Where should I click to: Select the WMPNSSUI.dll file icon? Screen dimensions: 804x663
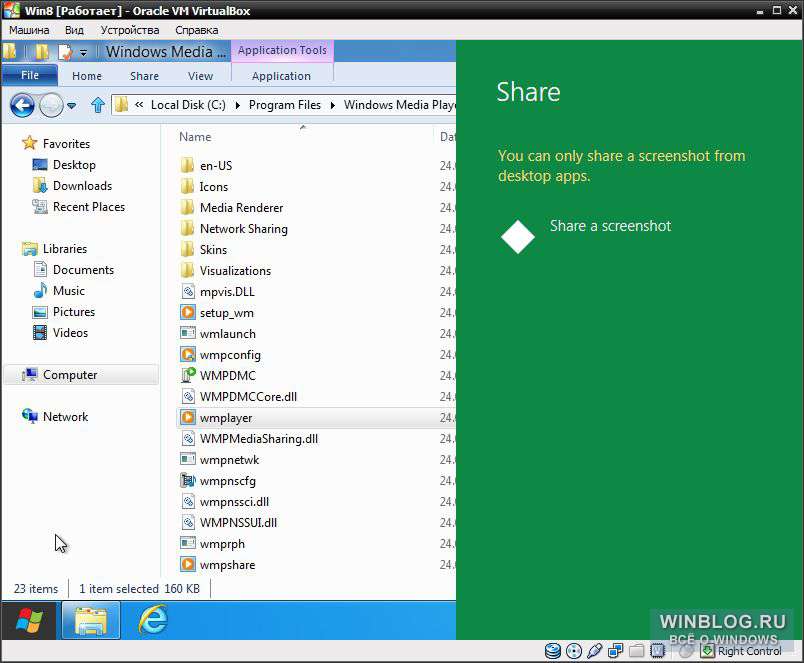coord(188,523)
